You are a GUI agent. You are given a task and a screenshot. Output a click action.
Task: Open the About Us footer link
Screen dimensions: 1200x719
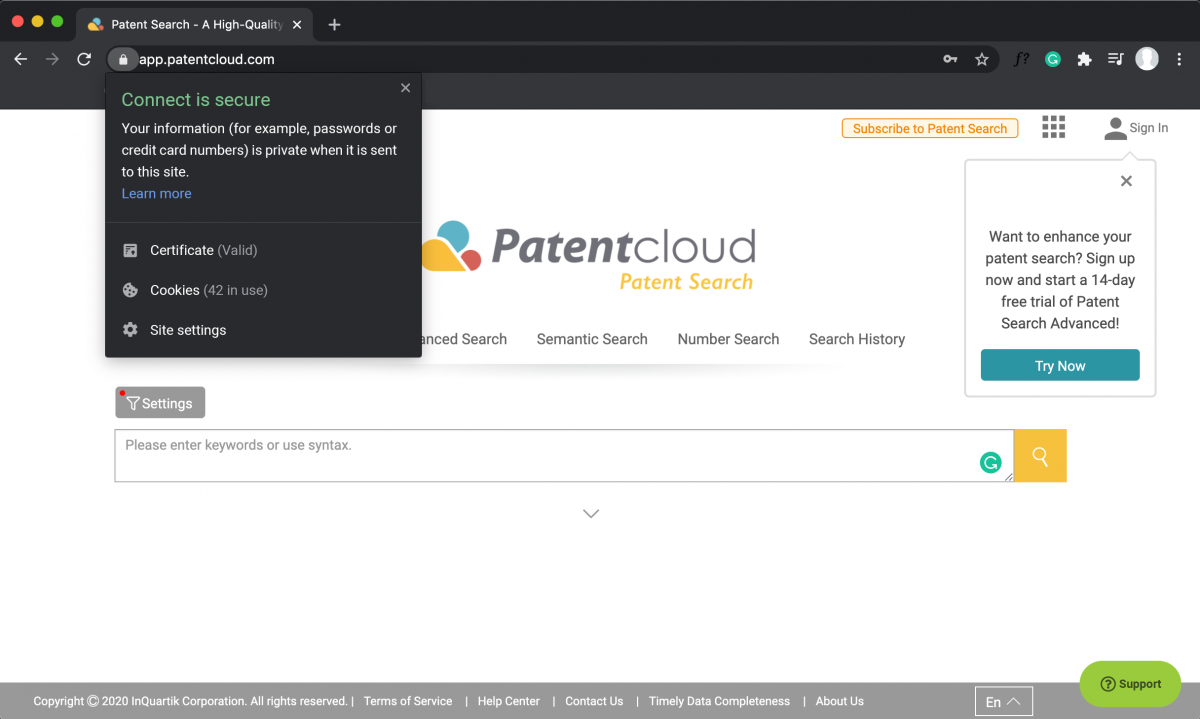coord(840,701)
